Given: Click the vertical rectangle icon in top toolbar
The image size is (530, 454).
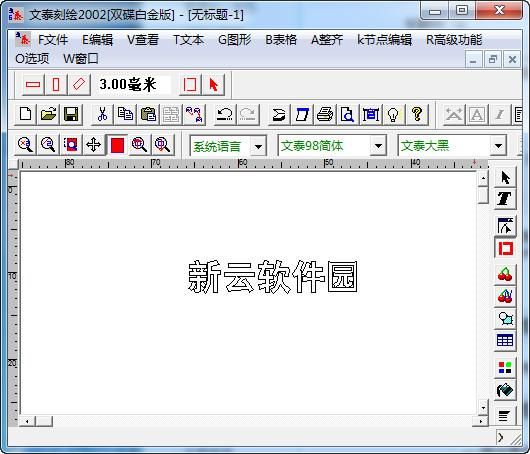Looking at the screenshot, I should pyautogui.click(x=56, y=85).
